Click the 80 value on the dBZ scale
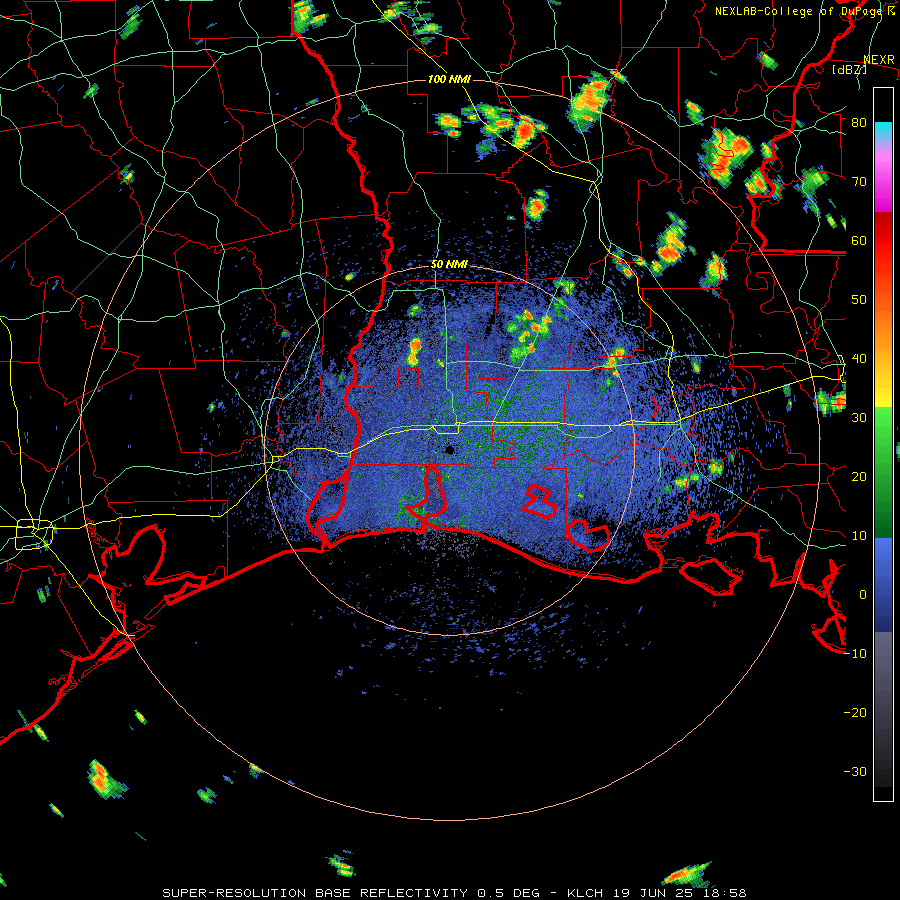This screenshot has width=900, height=900. 859,122
